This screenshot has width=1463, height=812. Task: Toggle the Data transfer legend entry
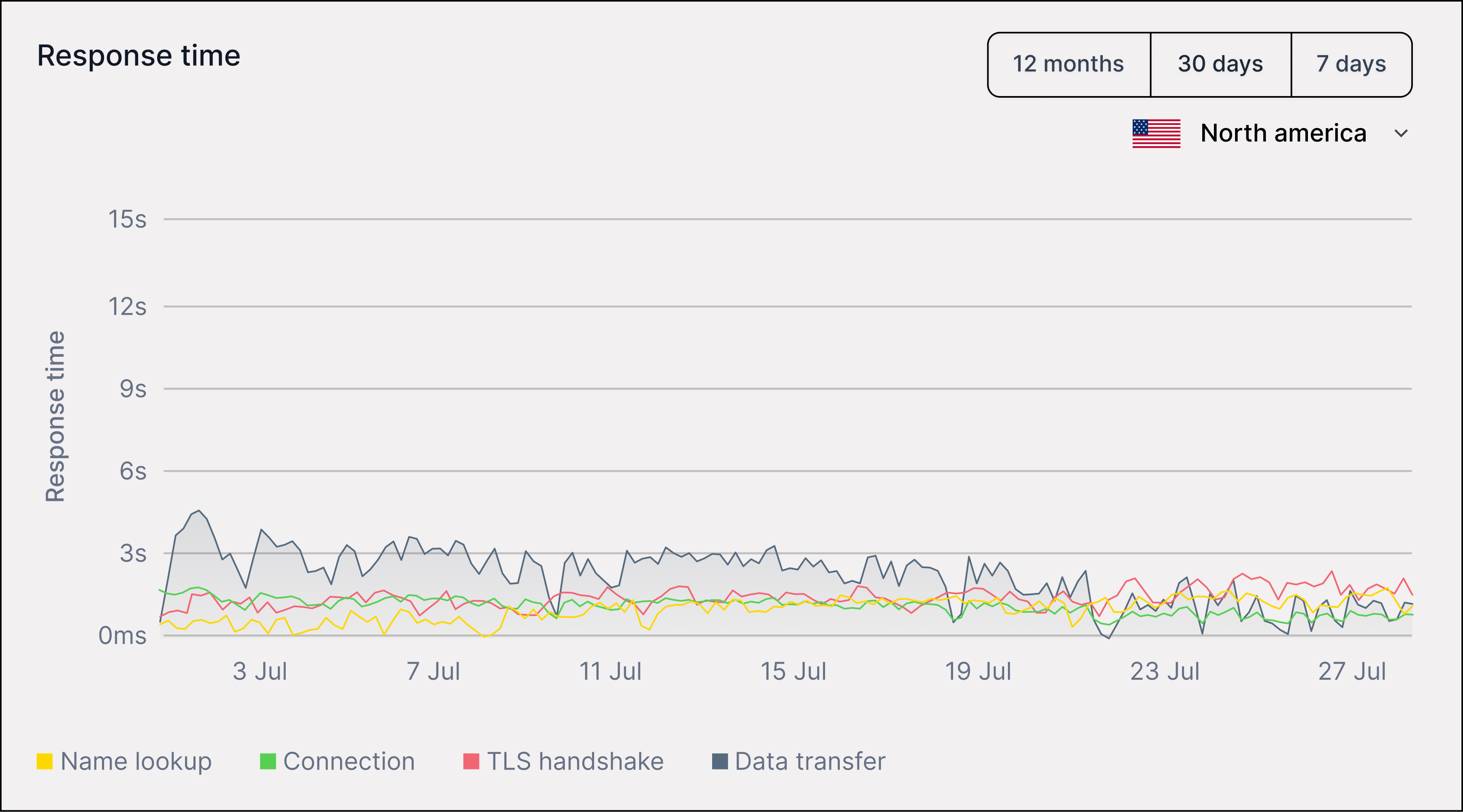coord(799,761)
